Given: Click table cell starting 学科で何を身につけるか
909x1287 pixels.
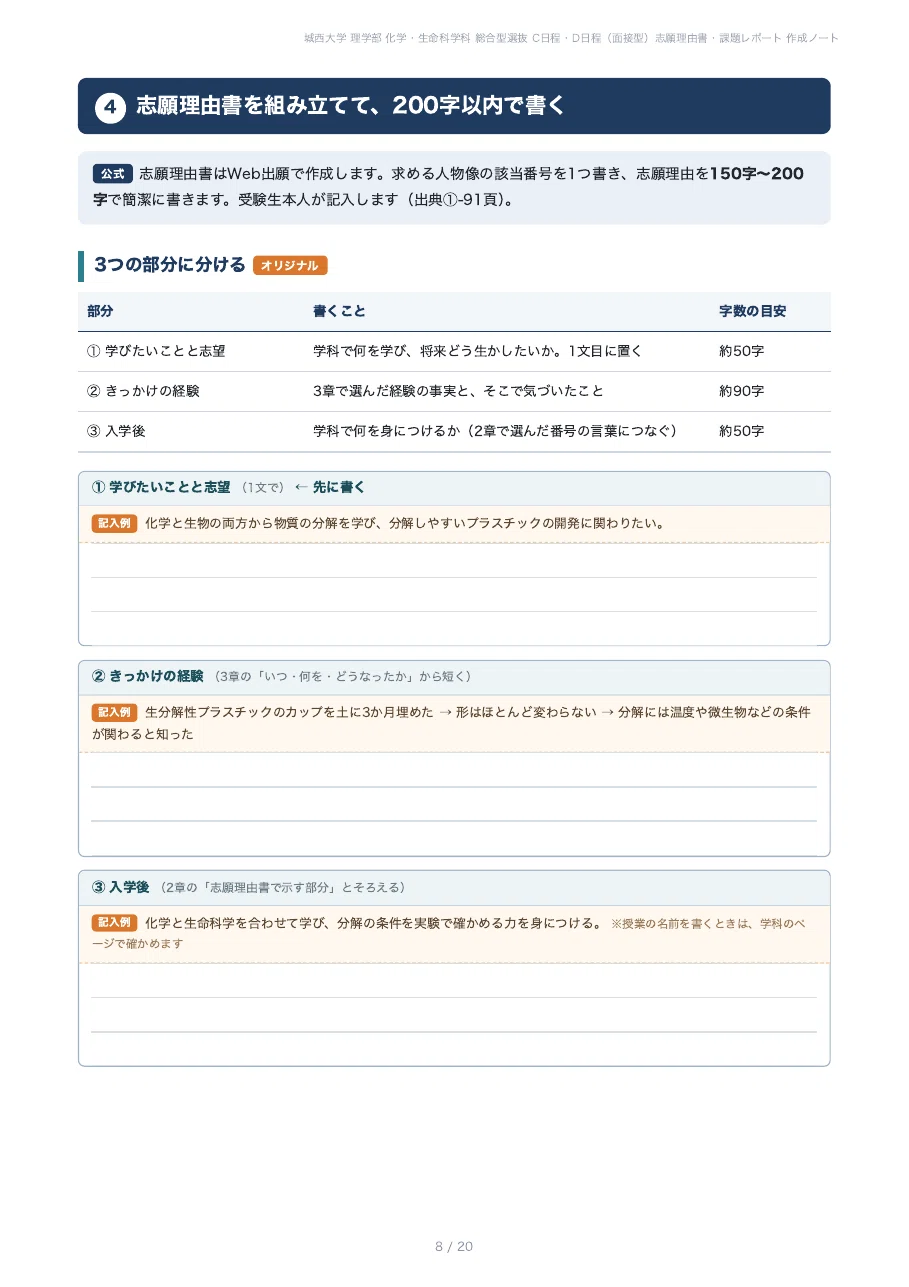Looking at the screenshot, I should point(495,431).
